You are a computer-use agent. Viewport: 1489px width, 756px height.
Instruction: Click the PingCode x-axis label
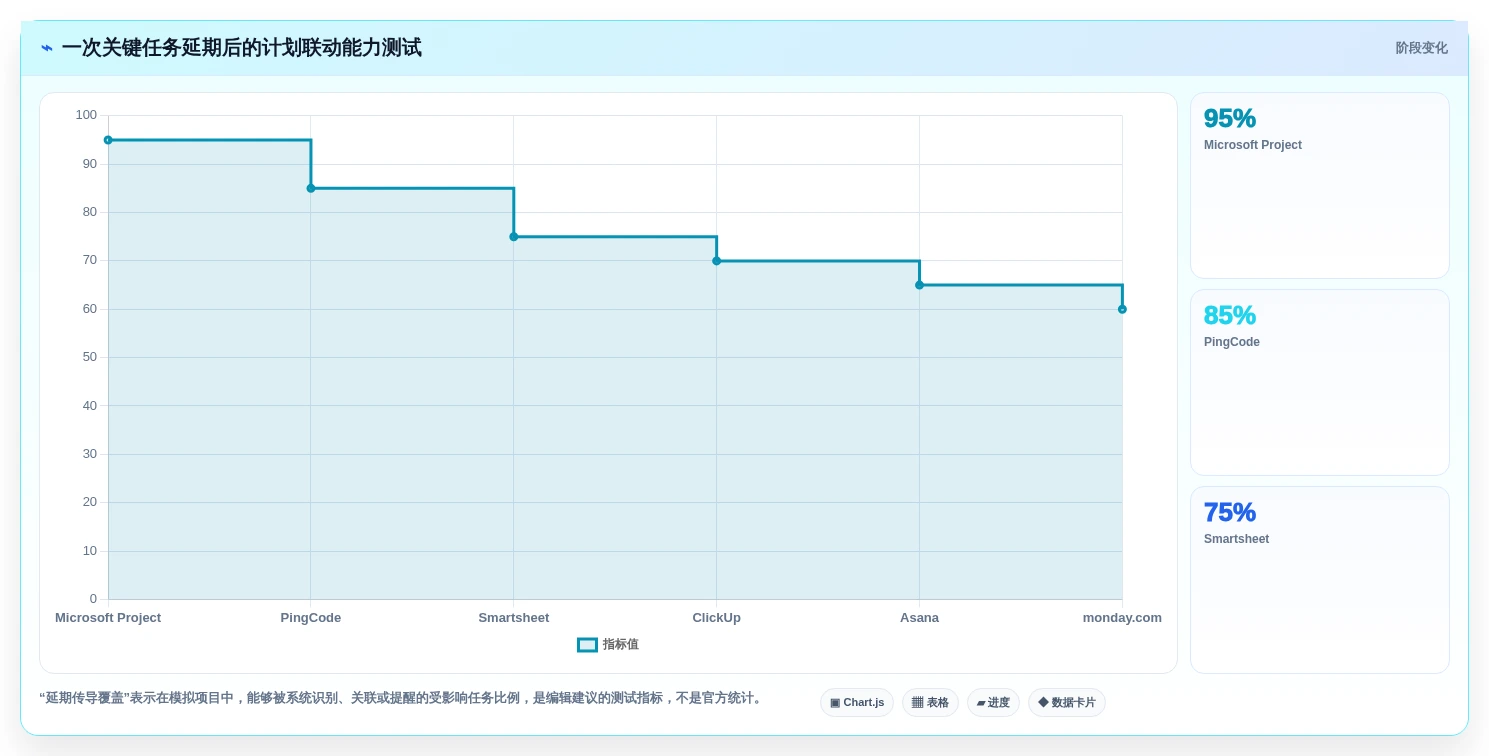click(311, 618)
